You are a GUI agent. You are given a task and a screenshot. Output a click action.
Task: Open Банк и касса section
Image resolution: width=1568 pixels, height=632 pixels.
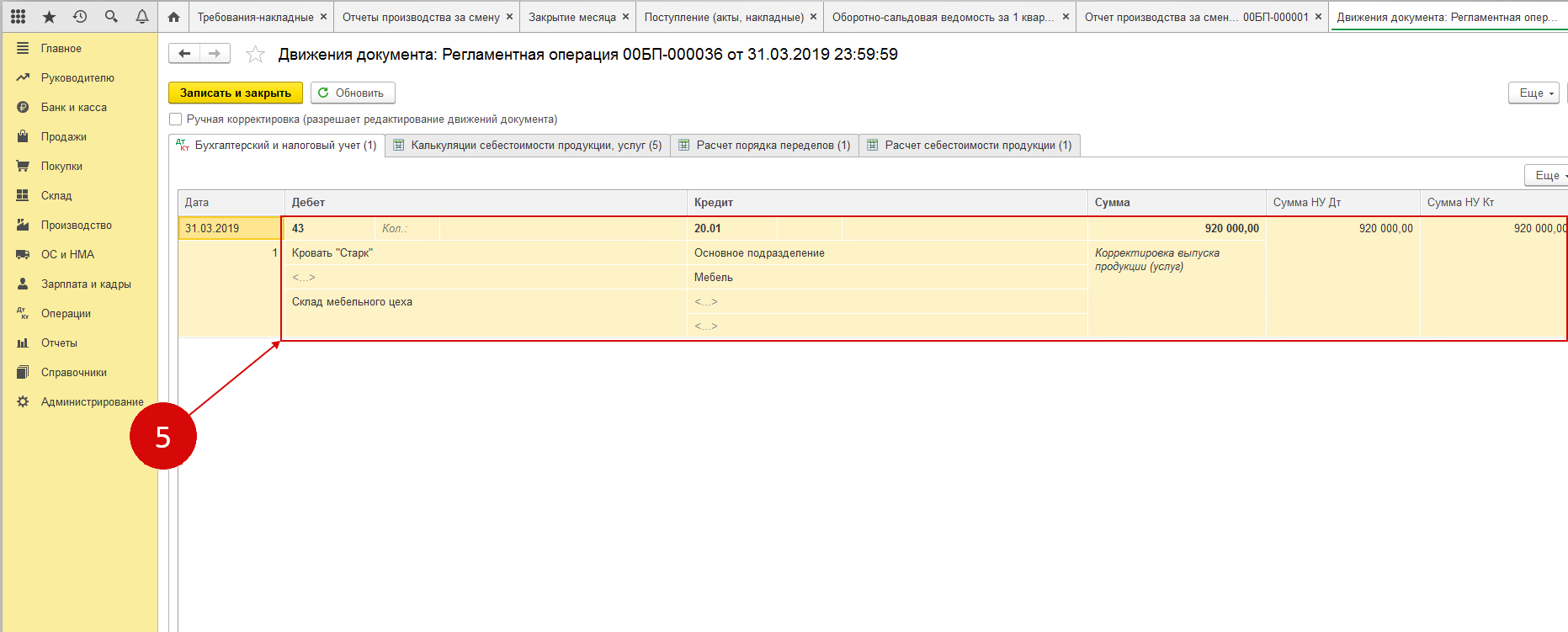click(74, 107)
